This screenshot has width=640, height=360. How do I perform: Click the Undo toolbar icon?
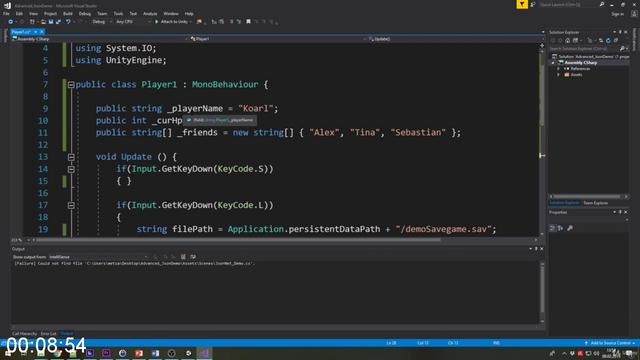(x=68, y=22)
